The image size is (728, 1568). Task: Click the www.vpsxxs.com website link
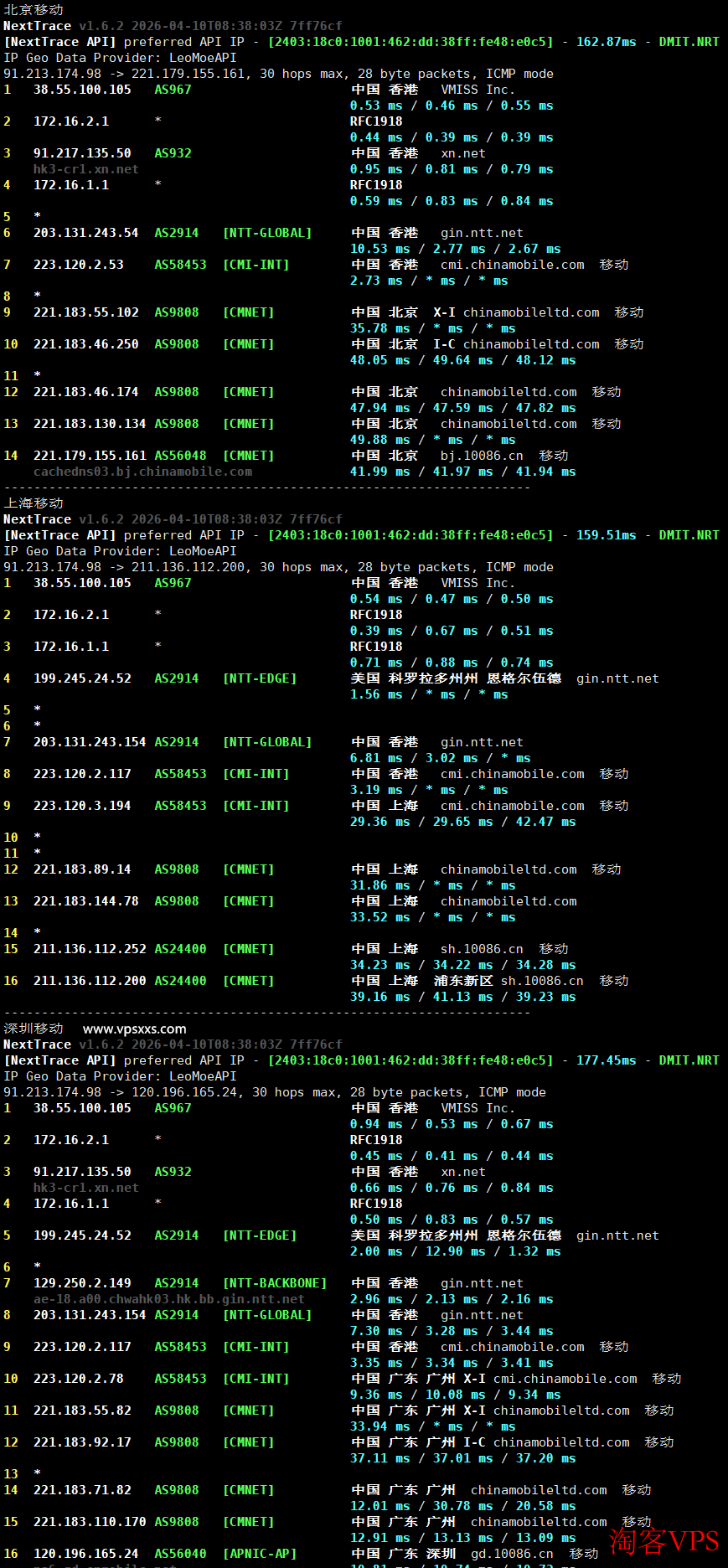pyautogui.click(x=134, y=1029)
